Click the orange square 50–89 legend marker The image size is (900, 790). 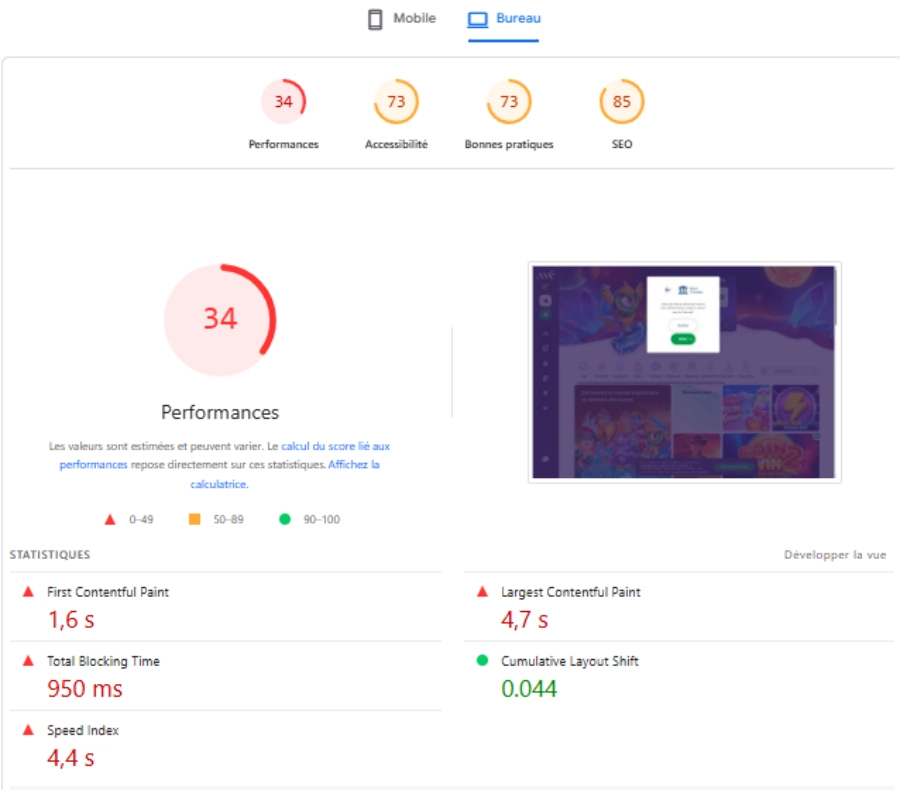pyautogui.click(x=194, y=519)
